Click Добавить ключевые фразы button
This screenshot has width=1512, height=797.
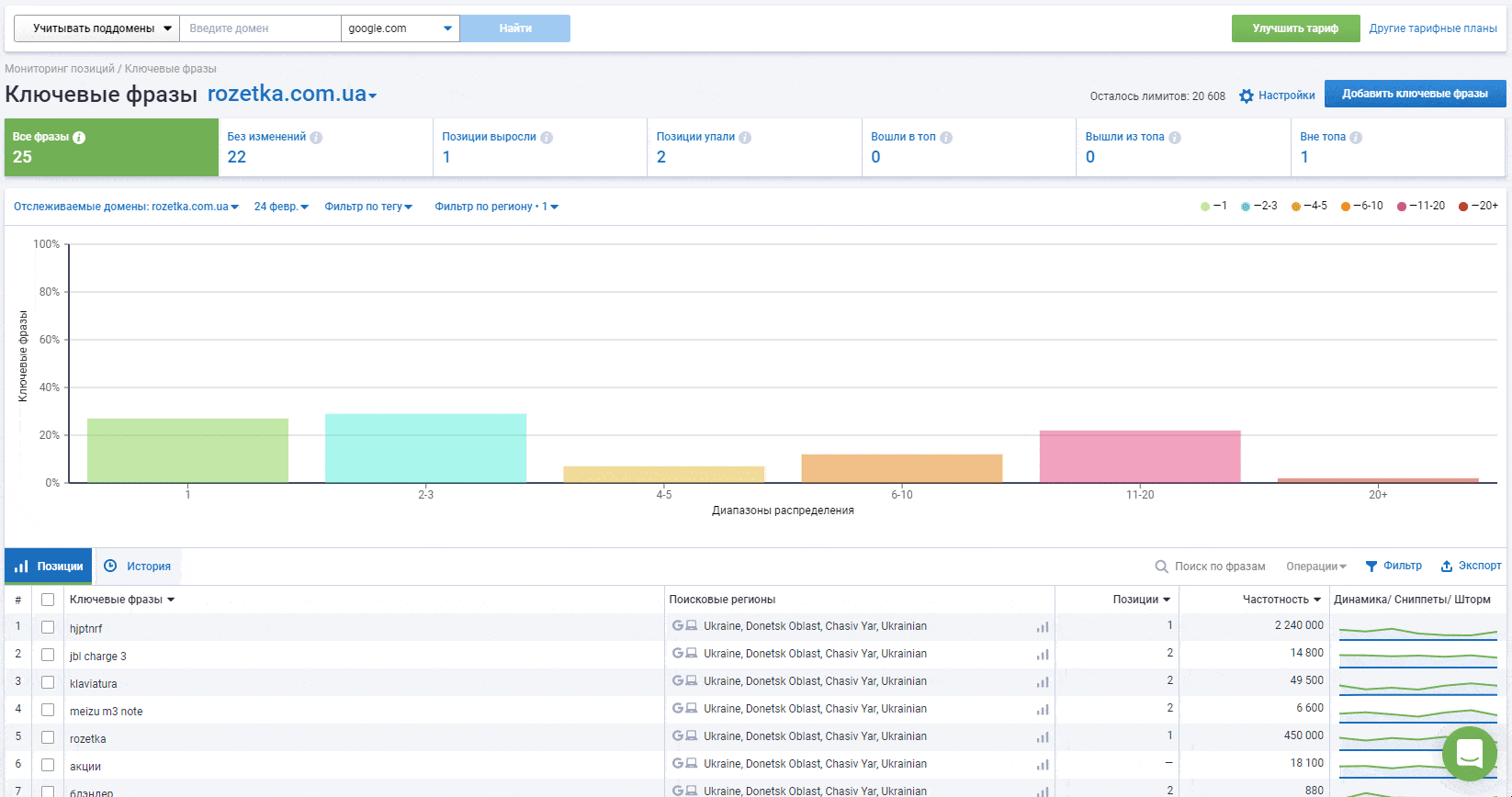[x=1415, y=94]
